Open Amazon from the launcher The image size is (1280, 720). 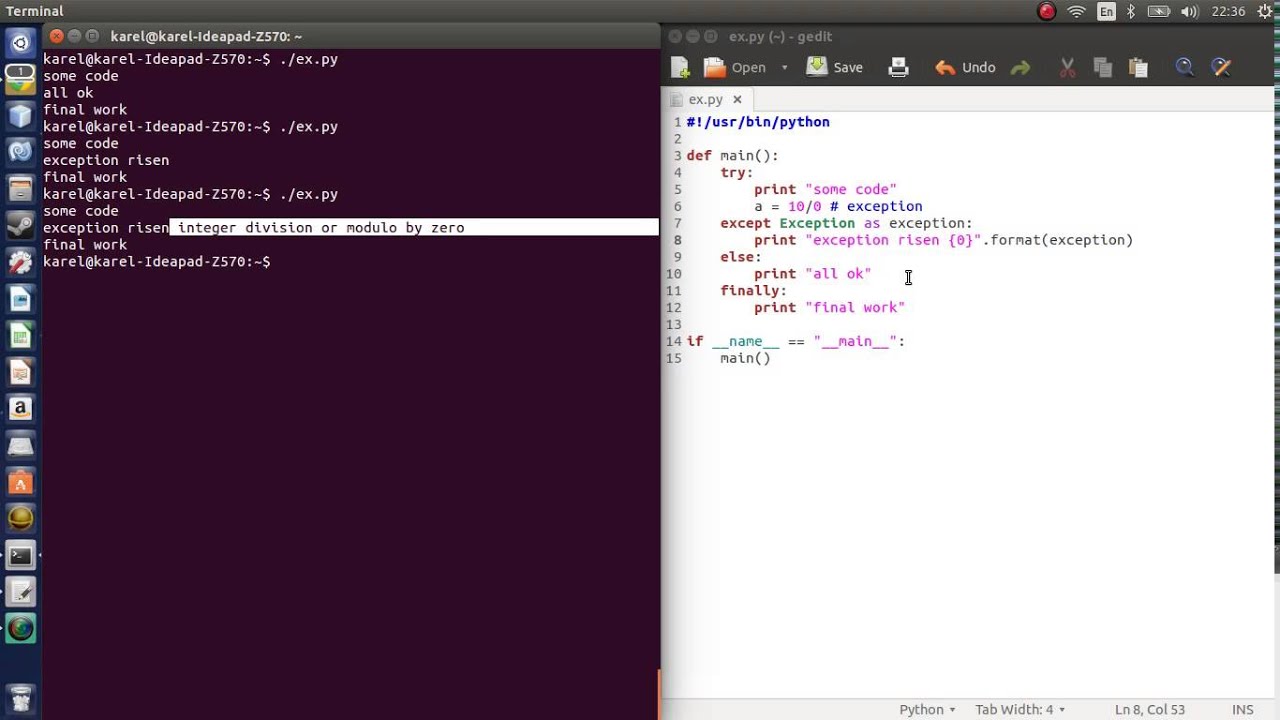pyautogui.click(x=20, y=408)
